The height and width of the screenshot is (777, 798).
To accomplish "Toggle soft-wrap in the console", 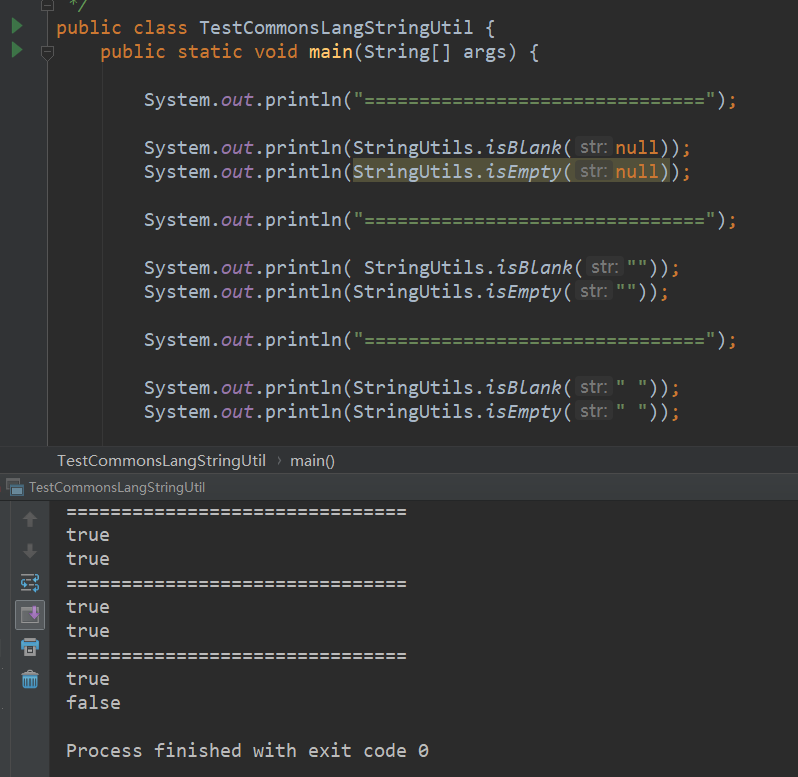I will [x=30, y=583].
